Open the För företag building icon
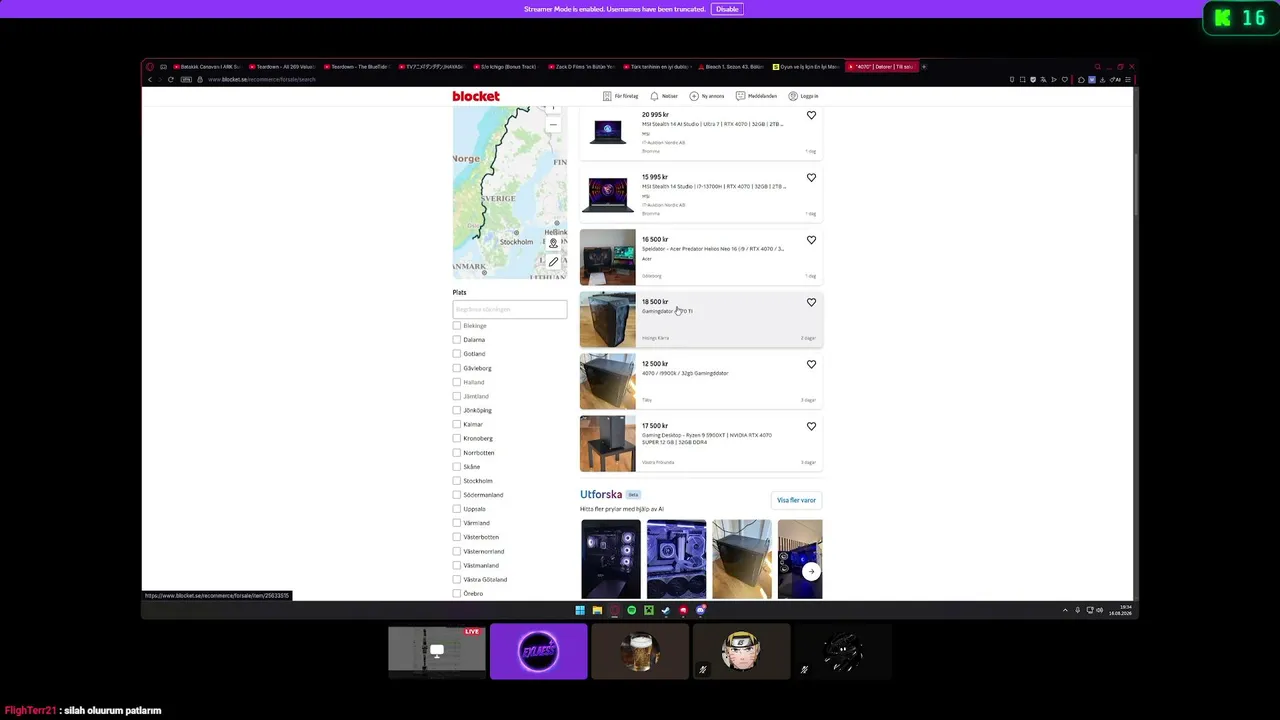Screen dimensions: 1280x720 [607, 96]
